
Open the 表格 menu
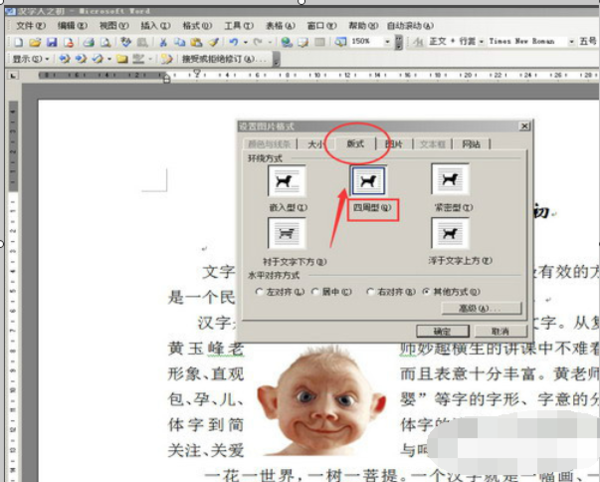click(280, 26)
